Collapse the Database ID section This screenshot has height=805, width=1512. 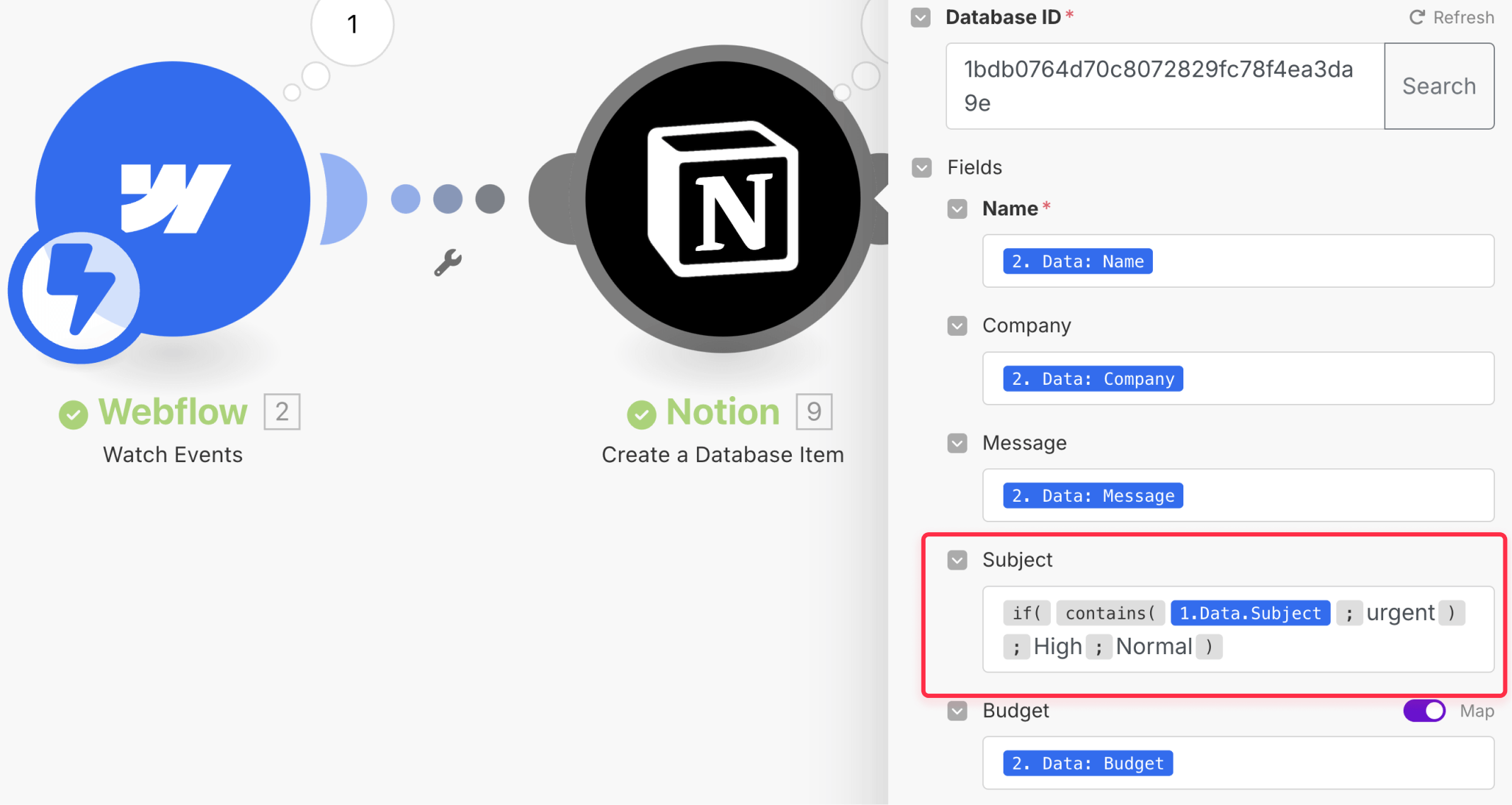click(921, 17)
